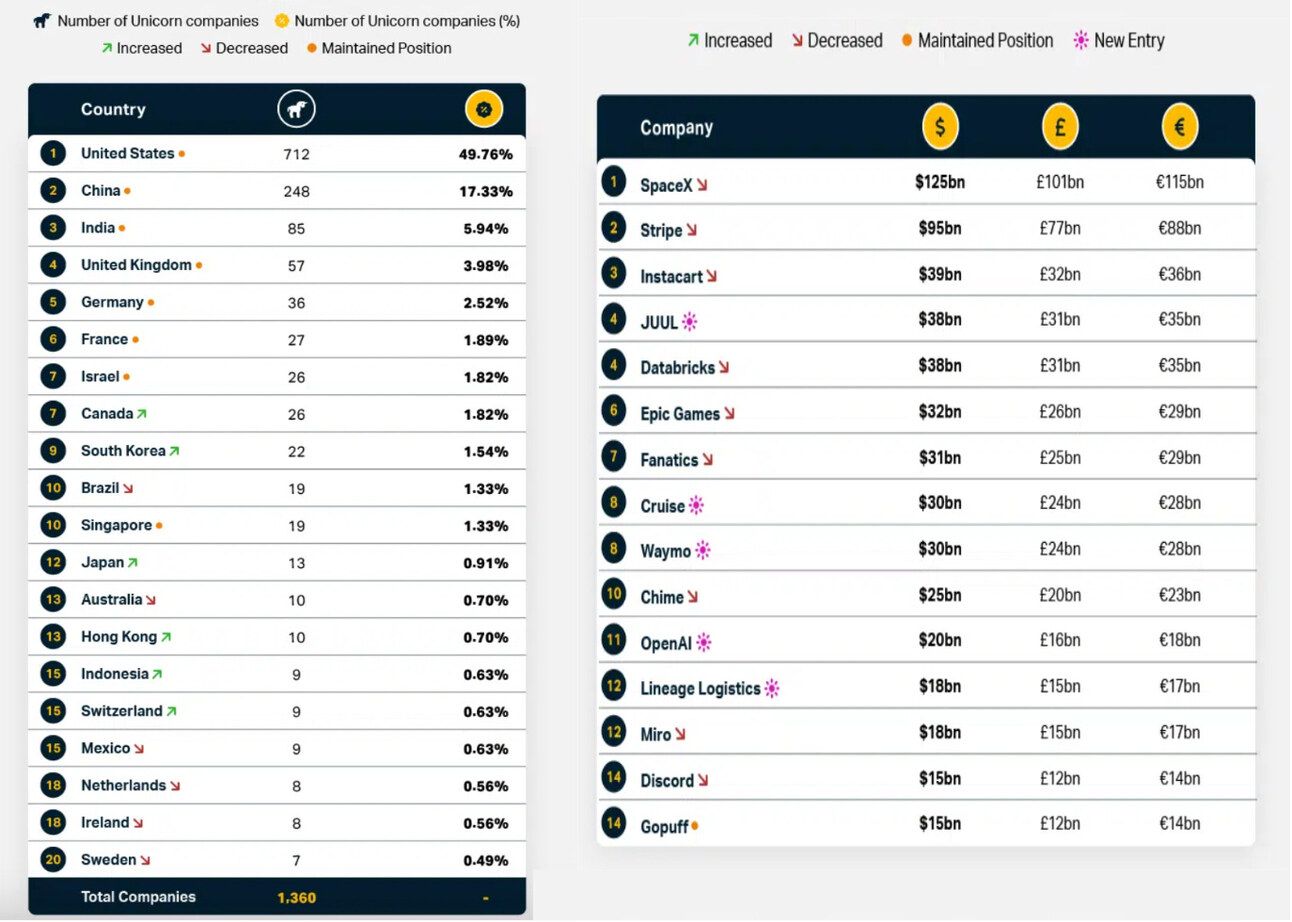Click the '$32bn' valuation for Epic Games
The image size is (1292, 922).
(940, 411)
